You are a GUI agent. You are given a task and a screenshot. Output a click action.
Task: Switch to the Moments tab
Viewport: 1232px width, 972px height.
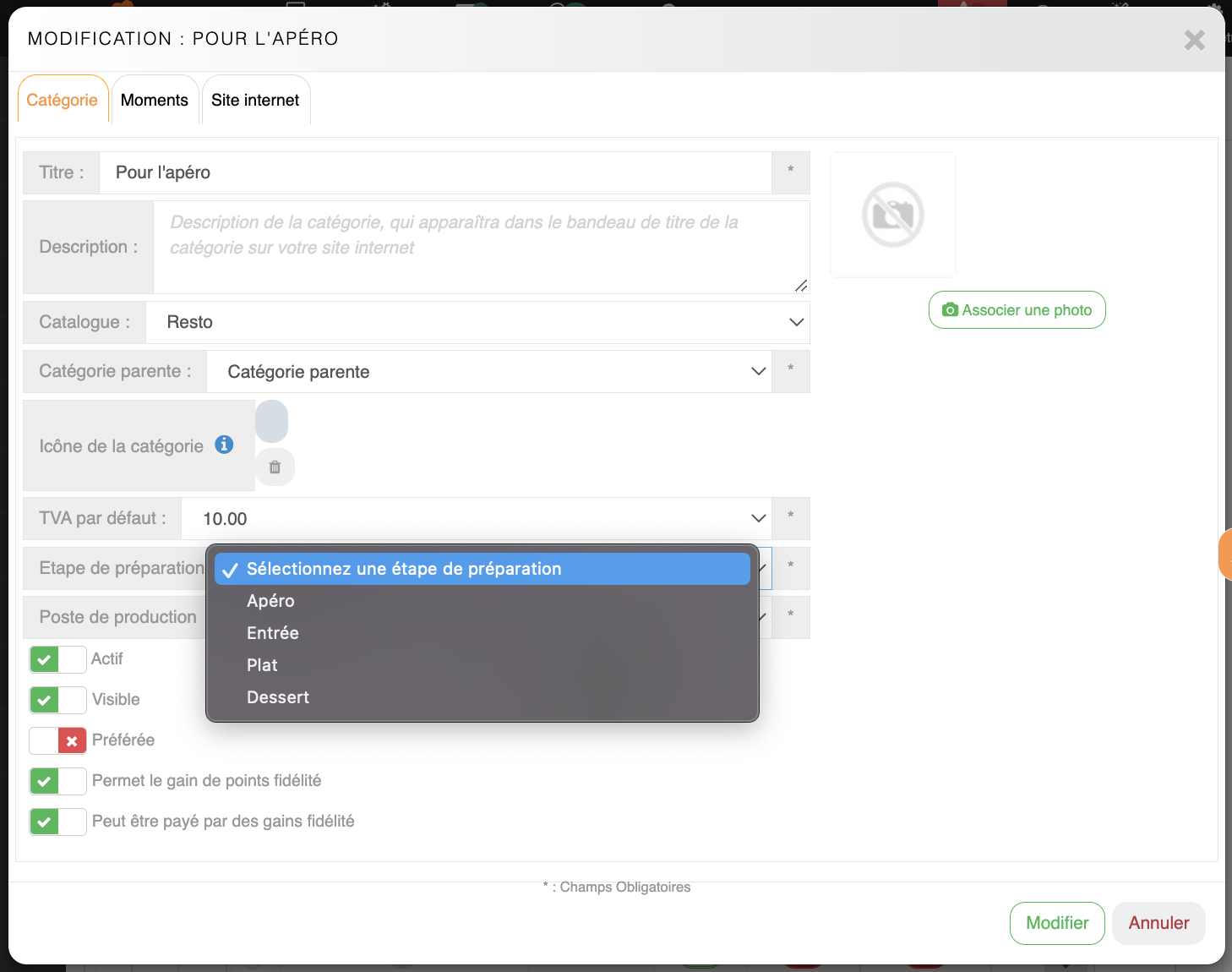155,101
